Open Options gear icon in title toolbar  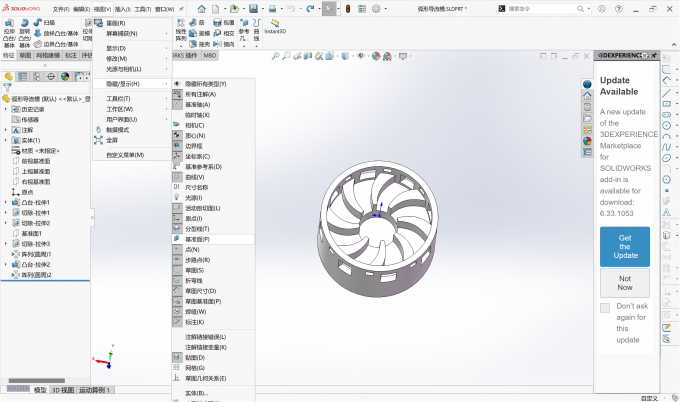coord(376,9)
